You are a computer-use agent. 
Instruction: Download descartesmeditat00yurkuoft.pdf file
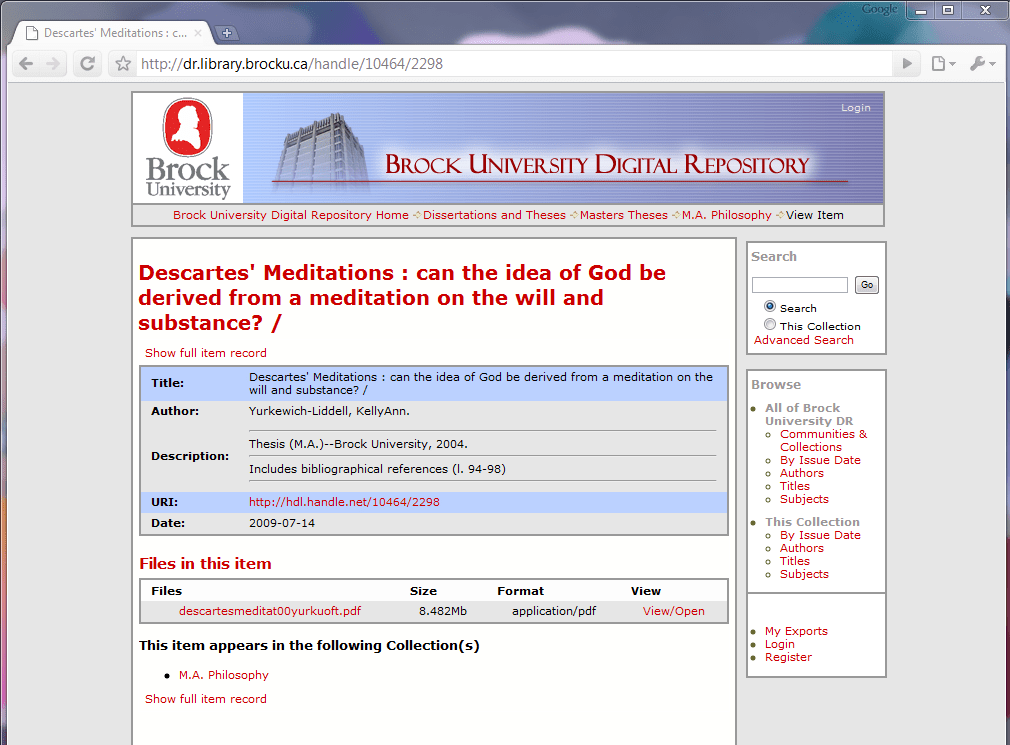270,611
